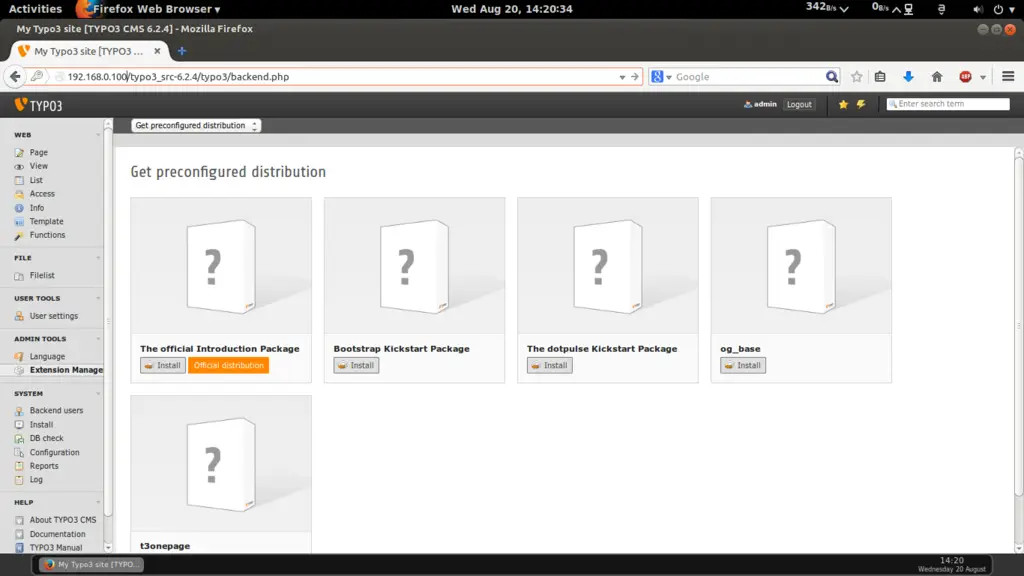Image resolution: width=1024 pixels, height=576 pixels.
Task: Install Bootstrap Kickstart Package
Action: 356,366
